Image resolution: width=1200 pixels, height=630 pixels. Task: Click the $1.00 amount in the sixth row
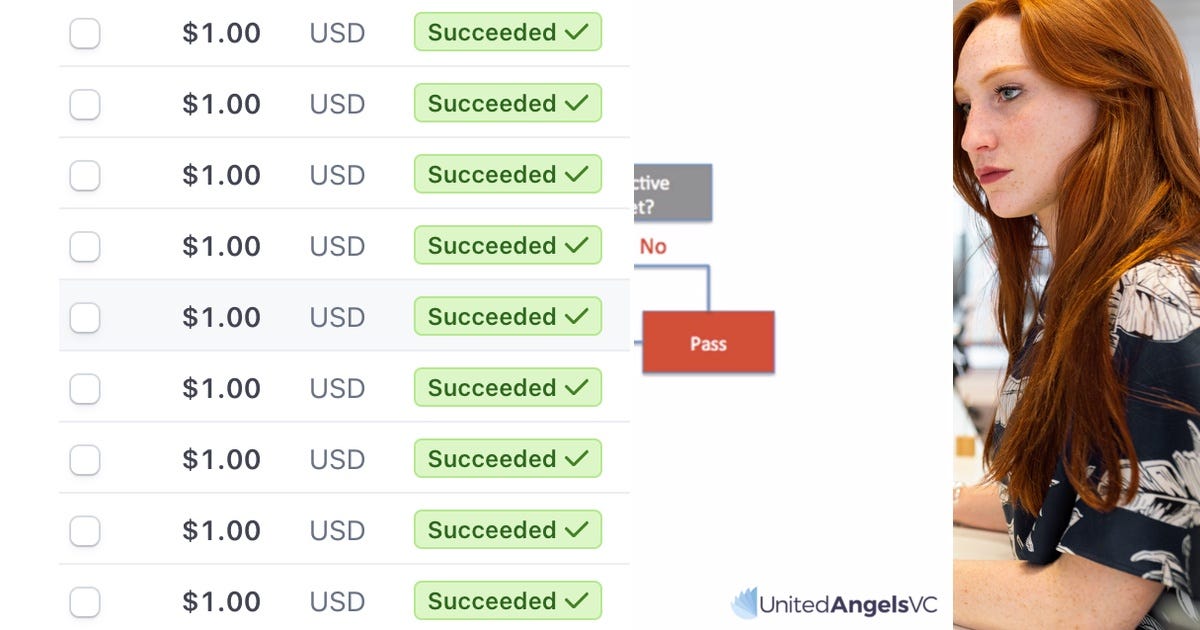pos(221,388)
